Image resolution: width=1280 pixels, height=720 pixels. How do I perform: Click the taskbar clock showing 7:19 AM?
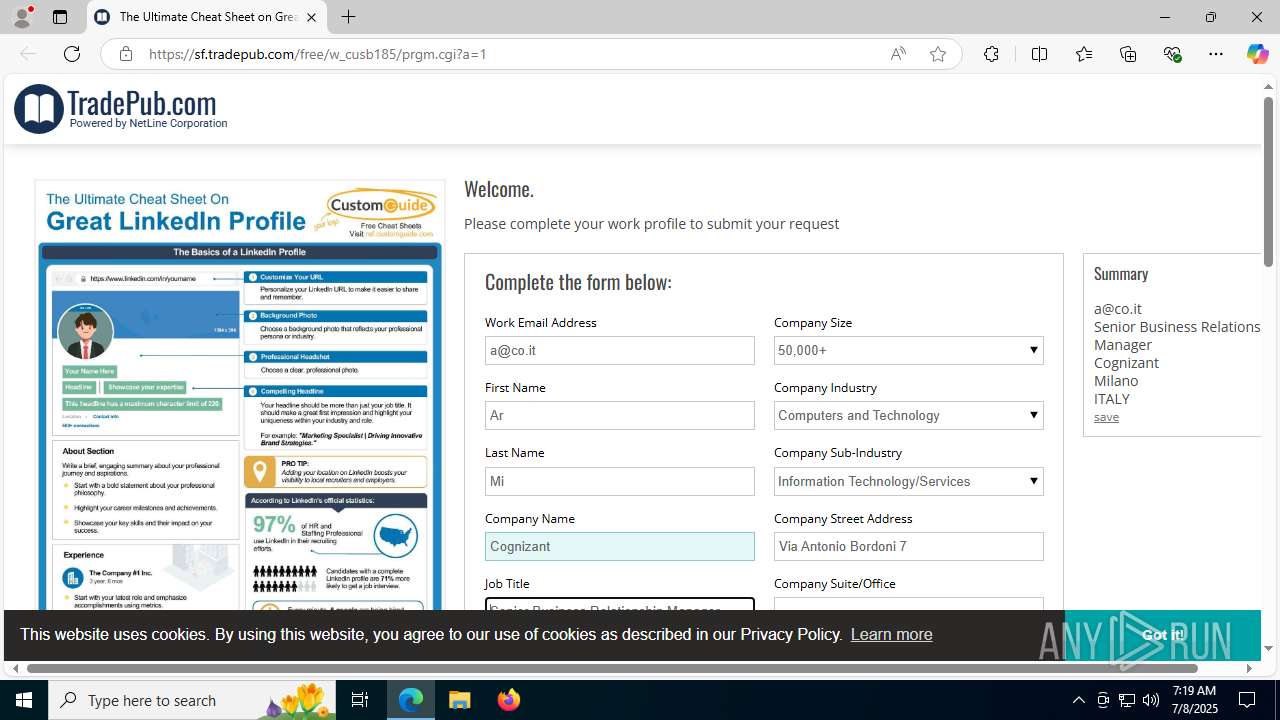click(x=1194, y=700)
